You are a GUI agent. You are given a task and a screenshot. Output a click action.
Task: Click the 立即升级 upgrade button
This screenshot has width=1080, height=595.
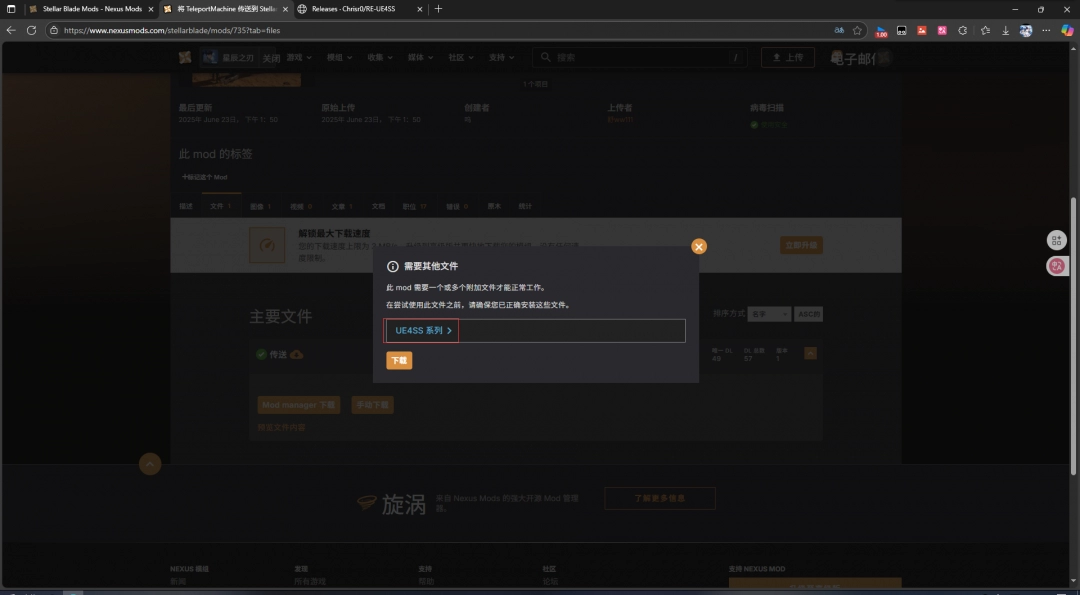pyautogui.click(x=800, y=244)
